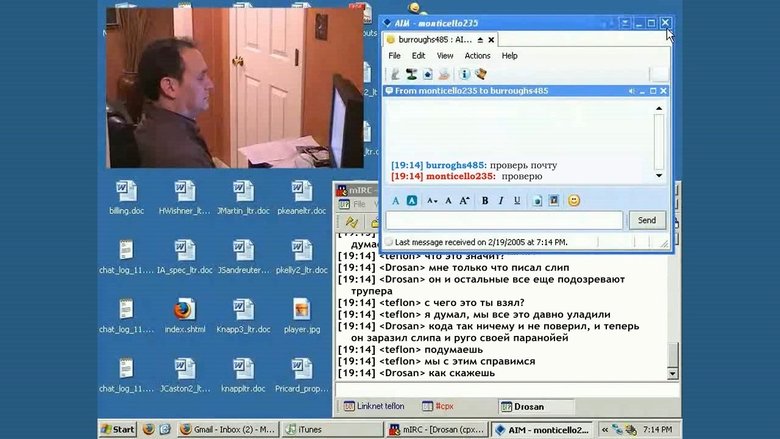Mute sound using speaker icon in conversation header
Screen dimensions: 780x439
point(632,91)
